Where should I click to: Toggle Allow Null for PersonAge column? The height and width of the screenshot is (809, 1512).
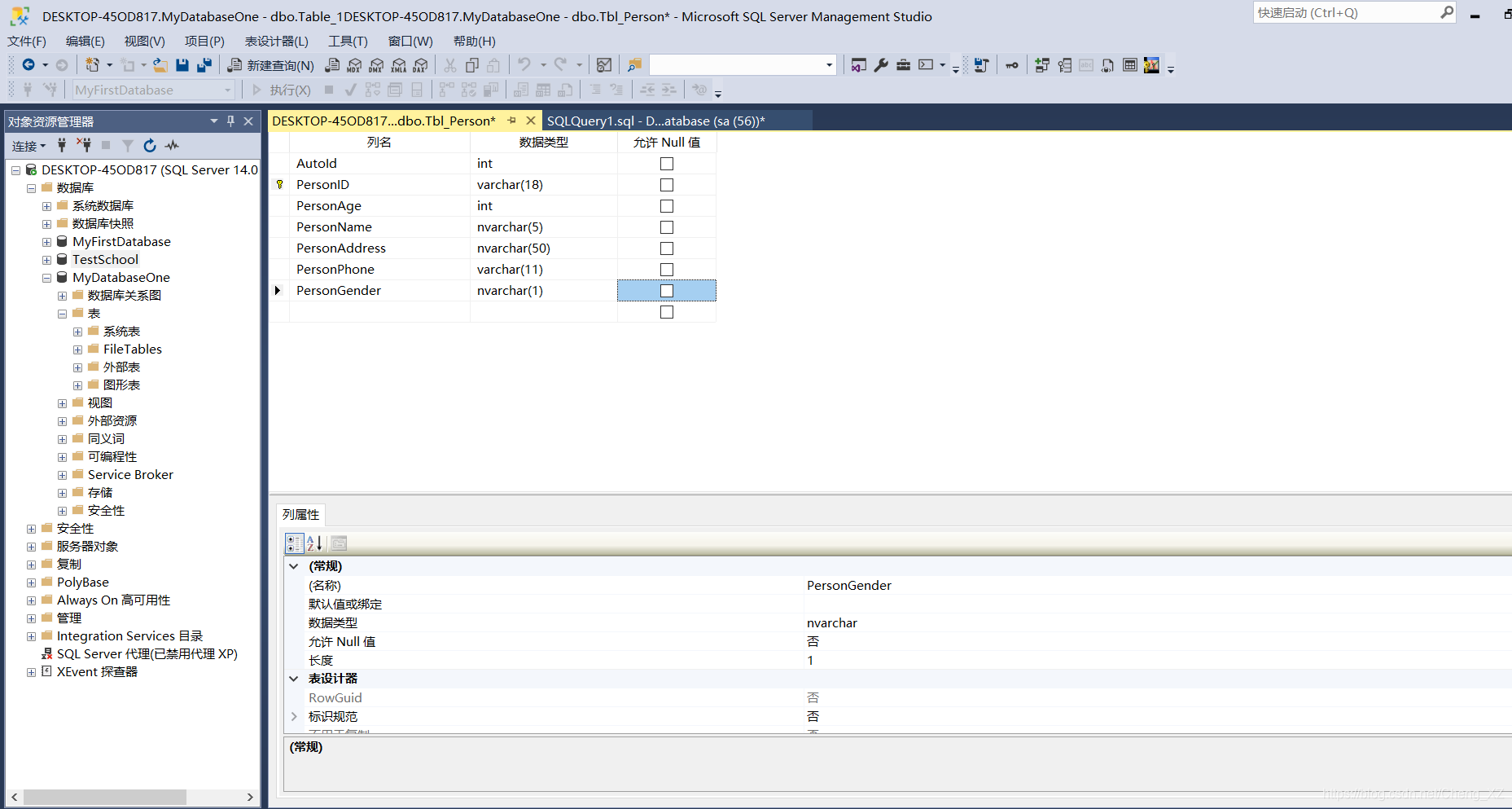[667, 206]
